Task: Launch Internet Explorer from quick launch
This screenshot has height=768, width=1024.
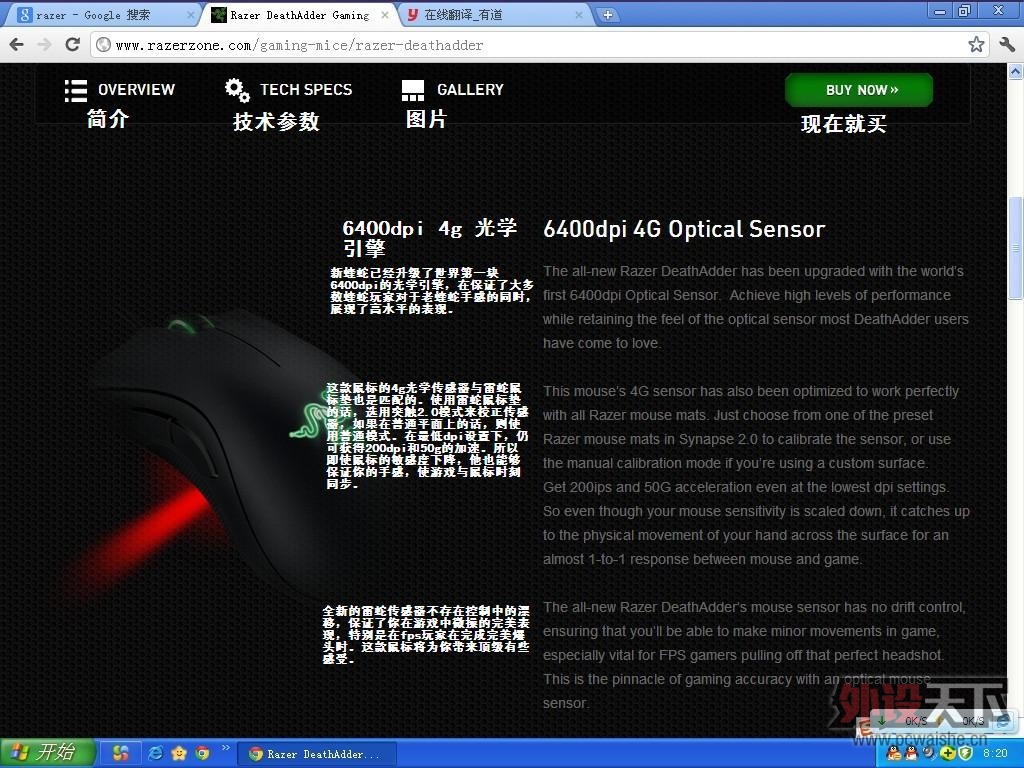Action: tap(155, 754)
